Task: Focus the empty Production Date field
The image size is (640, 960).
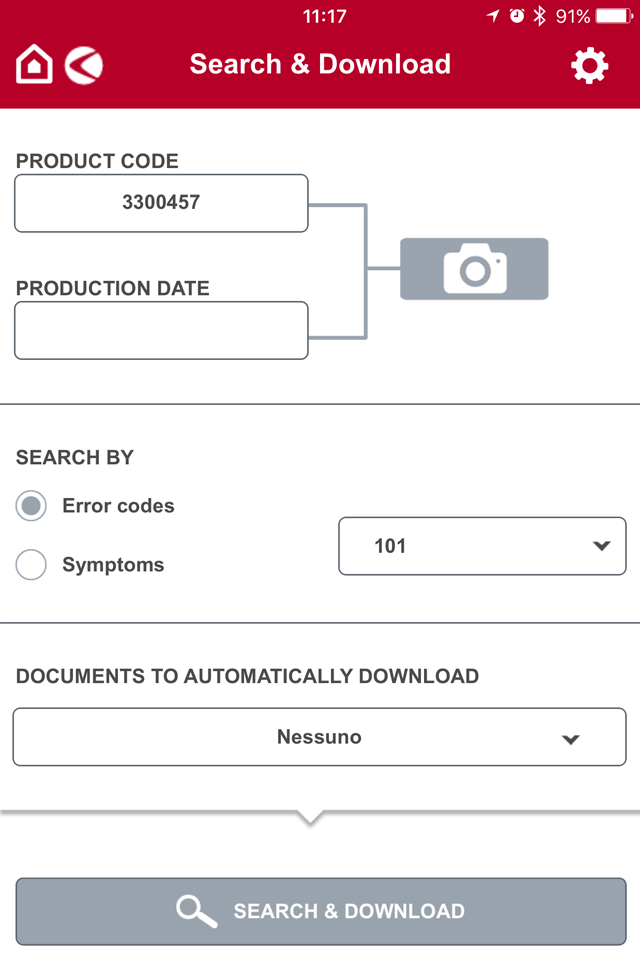Action: [162, 331]
